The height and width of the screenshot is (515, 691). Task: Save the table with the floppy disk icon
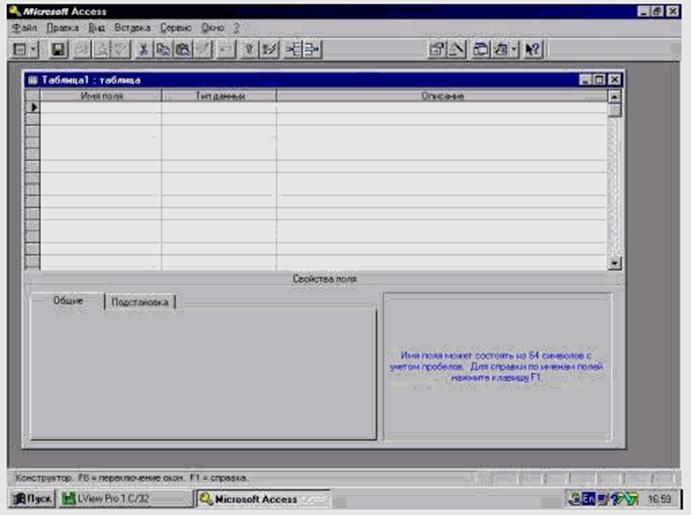tap(58, 49)
